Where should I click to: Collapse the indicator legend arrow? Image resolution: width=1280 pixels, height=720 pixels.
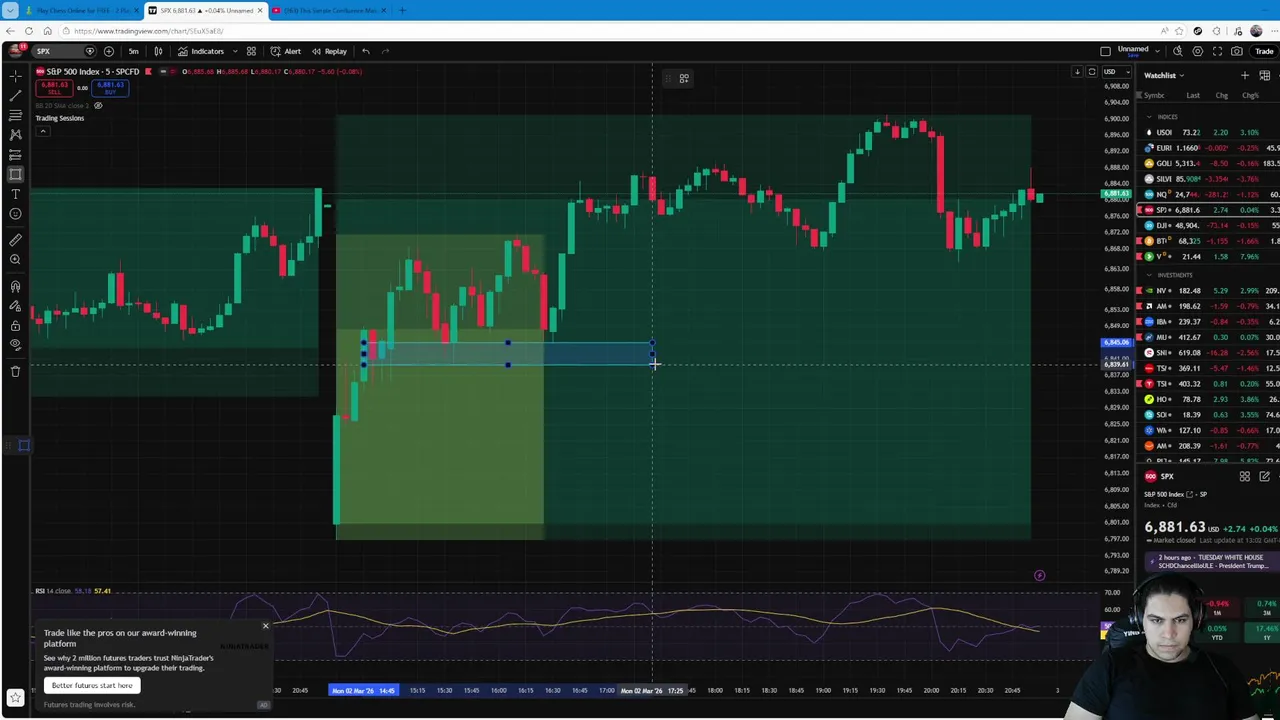[43, 131]
